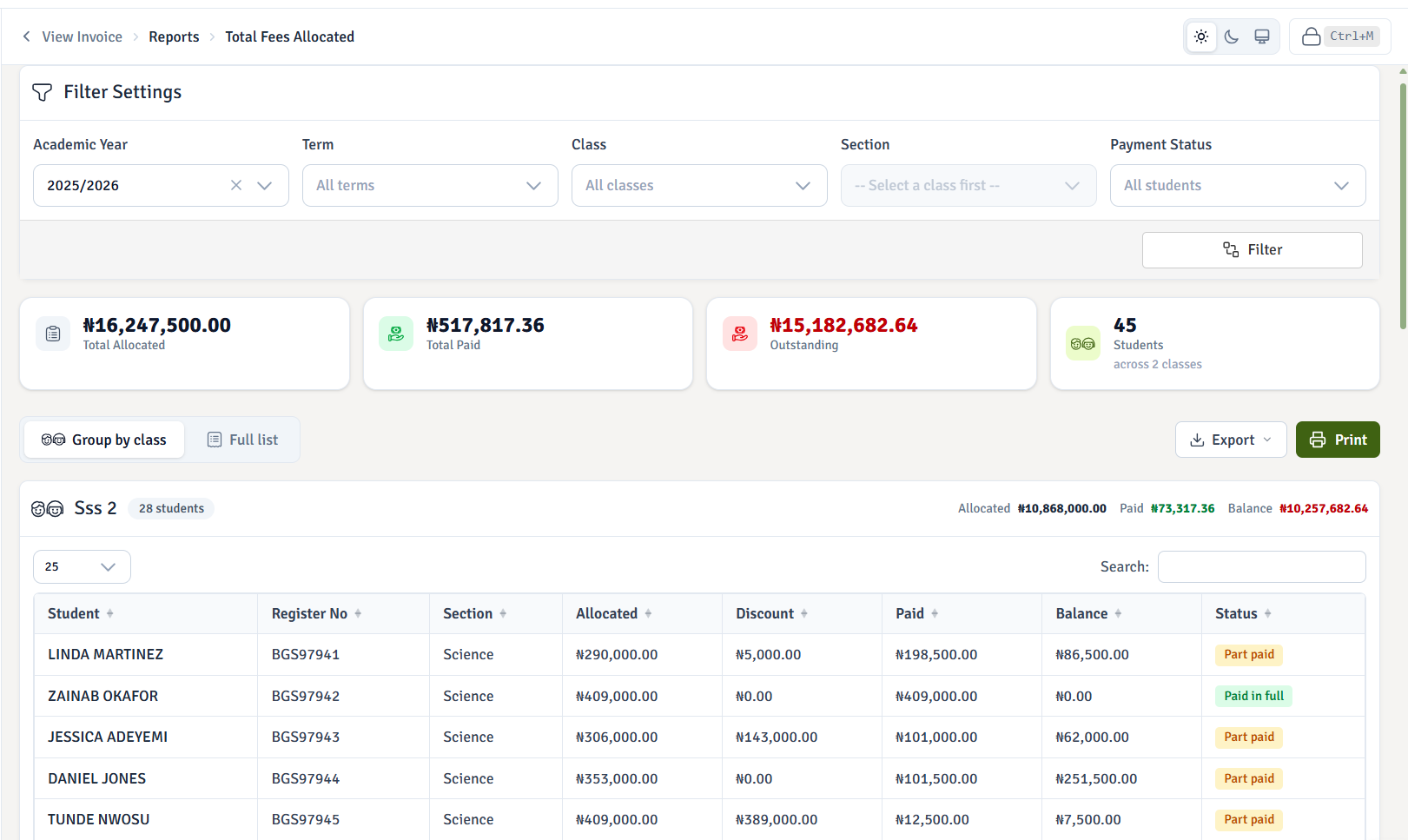Switch to Group by class view
The width and height of the screenshot is (1408, 840).
click(104, 440)
